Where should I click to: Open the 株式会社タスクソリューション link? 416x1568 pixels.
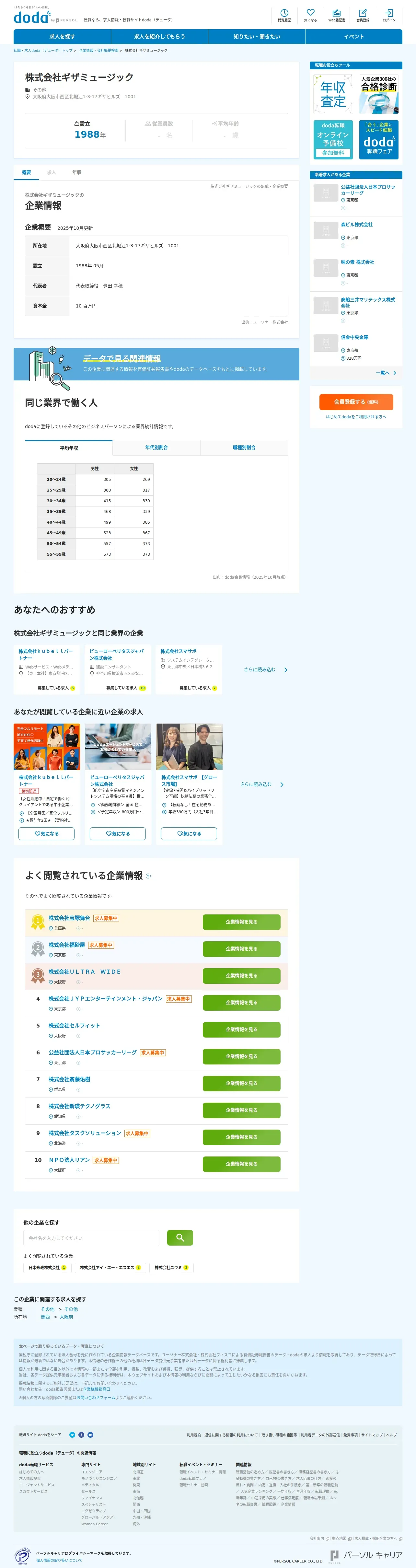click(x=85, y=1133)
